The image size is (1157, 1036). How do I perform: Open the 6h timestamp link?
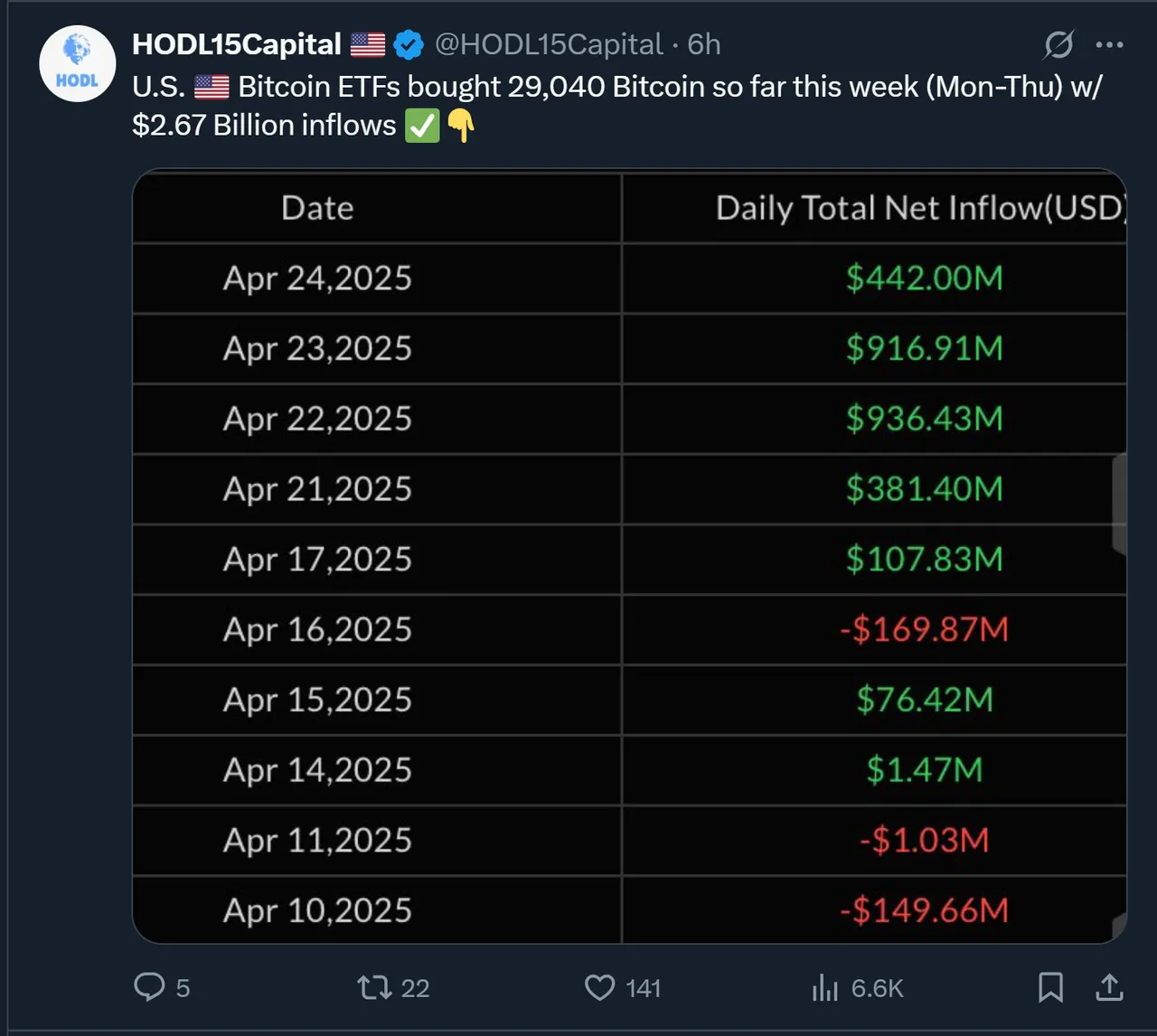point(704,44)
